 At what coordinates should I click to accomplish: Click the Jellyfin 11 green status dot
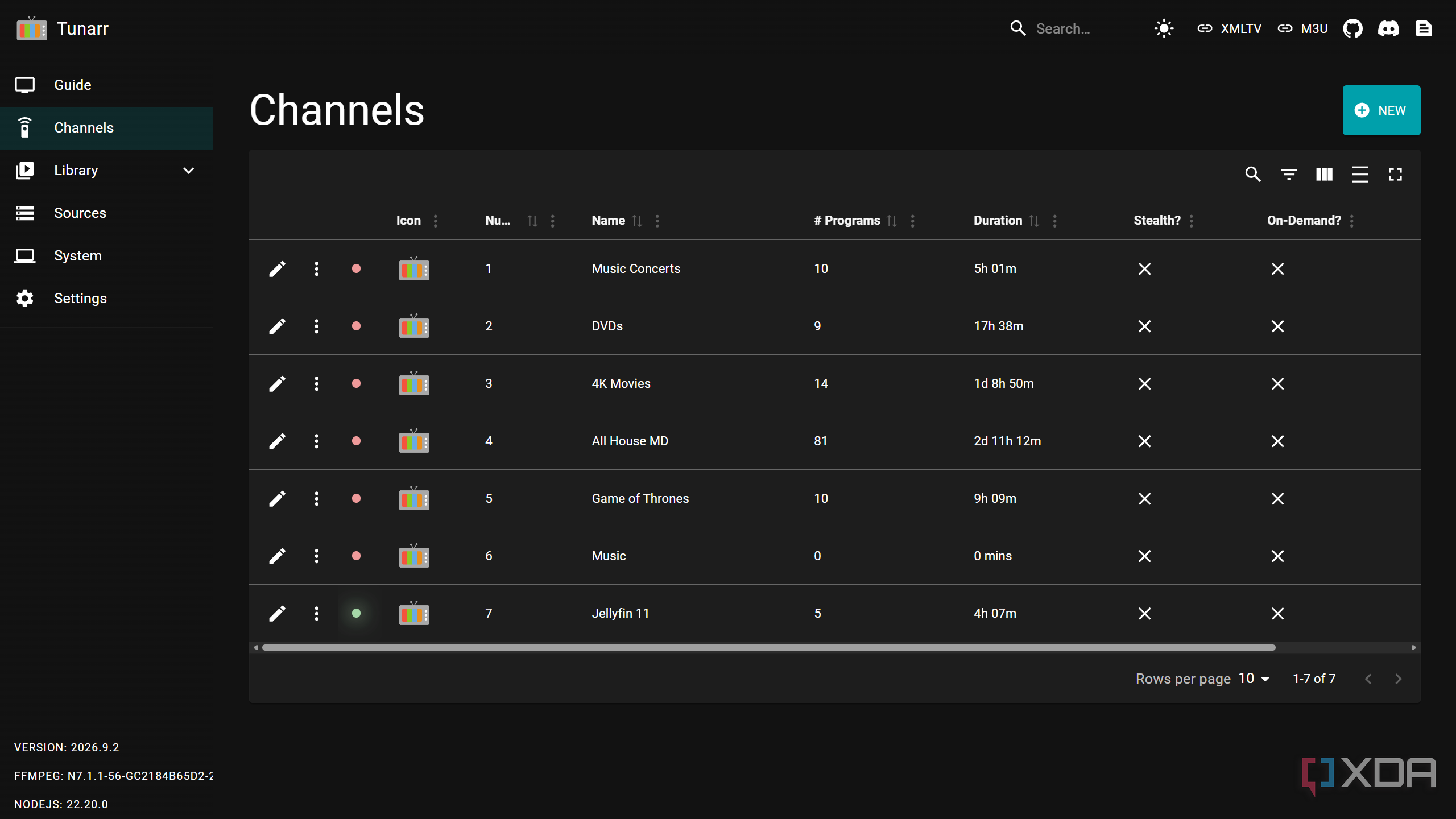pyautogui.click(x=356, y=613)
